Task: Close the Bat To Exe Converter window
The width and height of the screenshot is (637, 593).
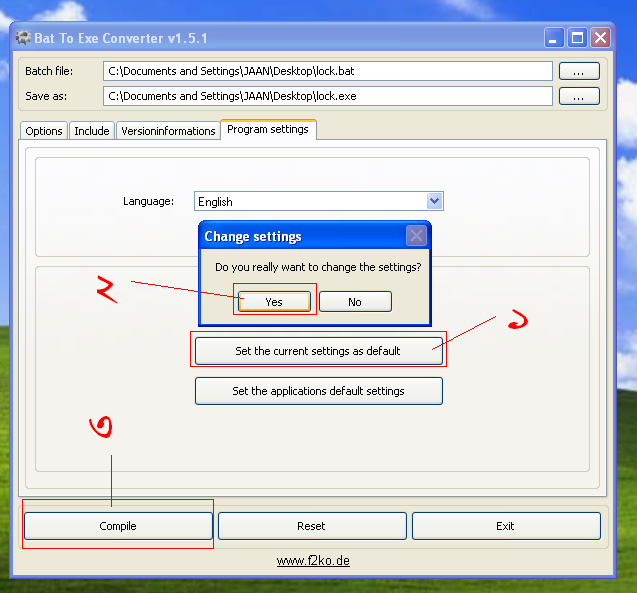Action: pos(600,38)
